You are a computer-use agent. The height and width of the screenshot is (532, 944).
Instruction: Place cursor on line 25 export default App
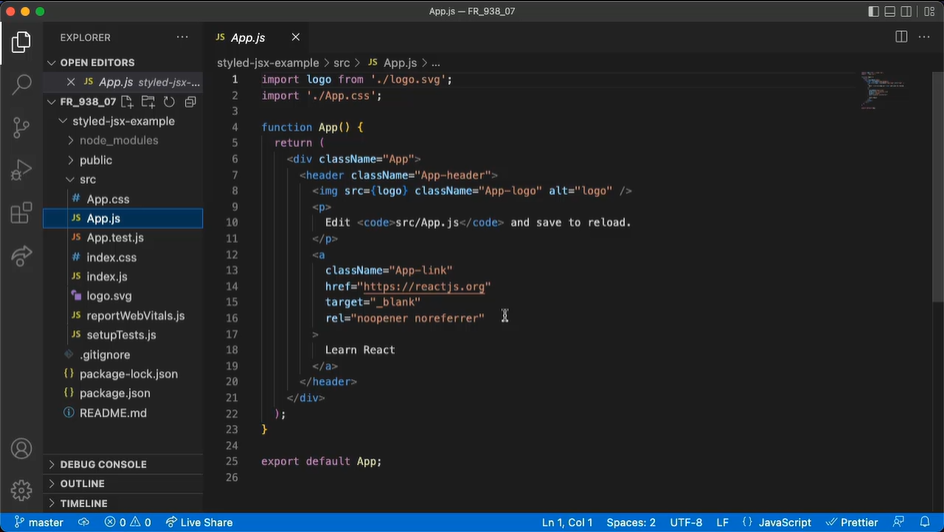[x=321, y=461]
